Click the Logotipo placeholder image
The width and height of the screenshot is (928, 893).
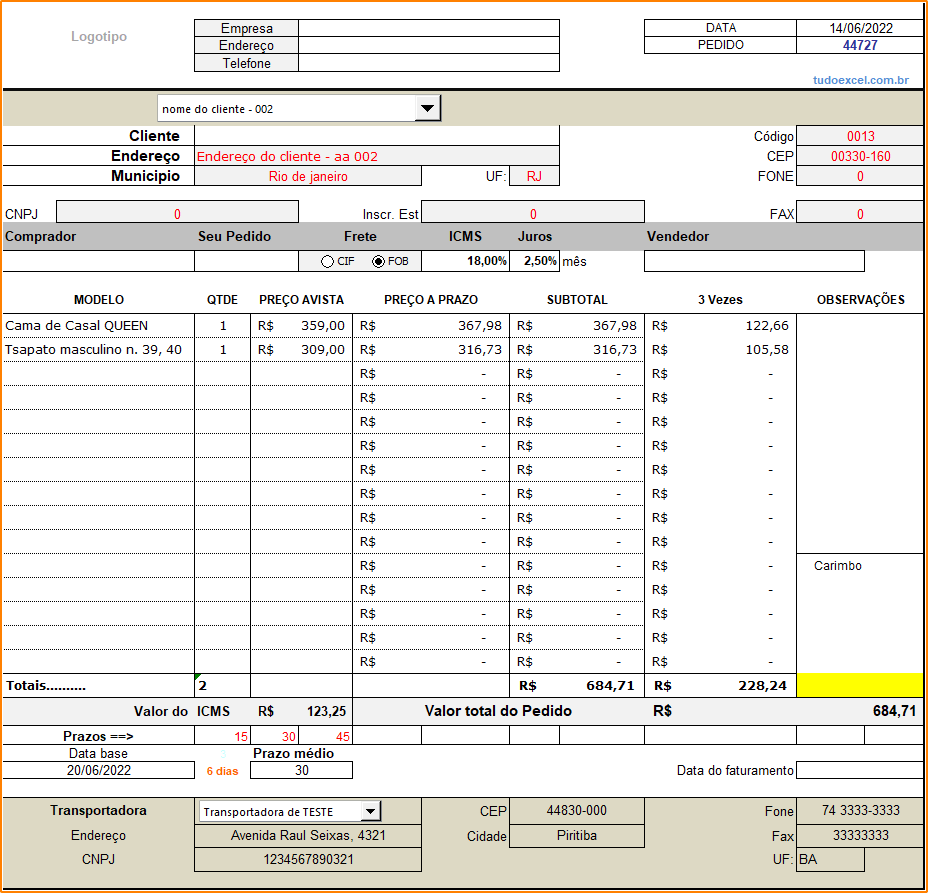(x=99, y=37)
